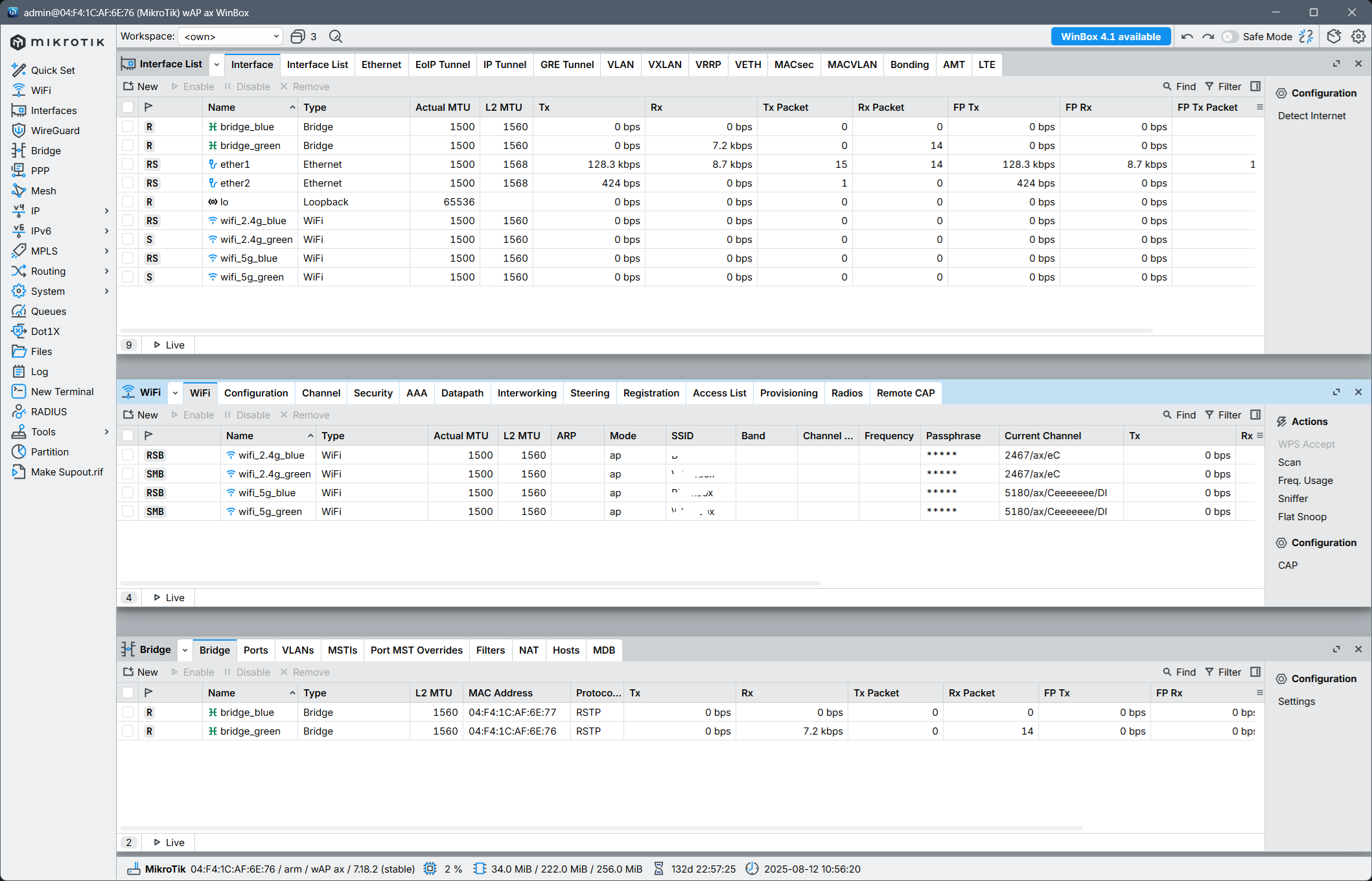Screen dimensions: 1372x881
Task: Toggle Safe Mode switch
Action: click(x=1229, y=36)
